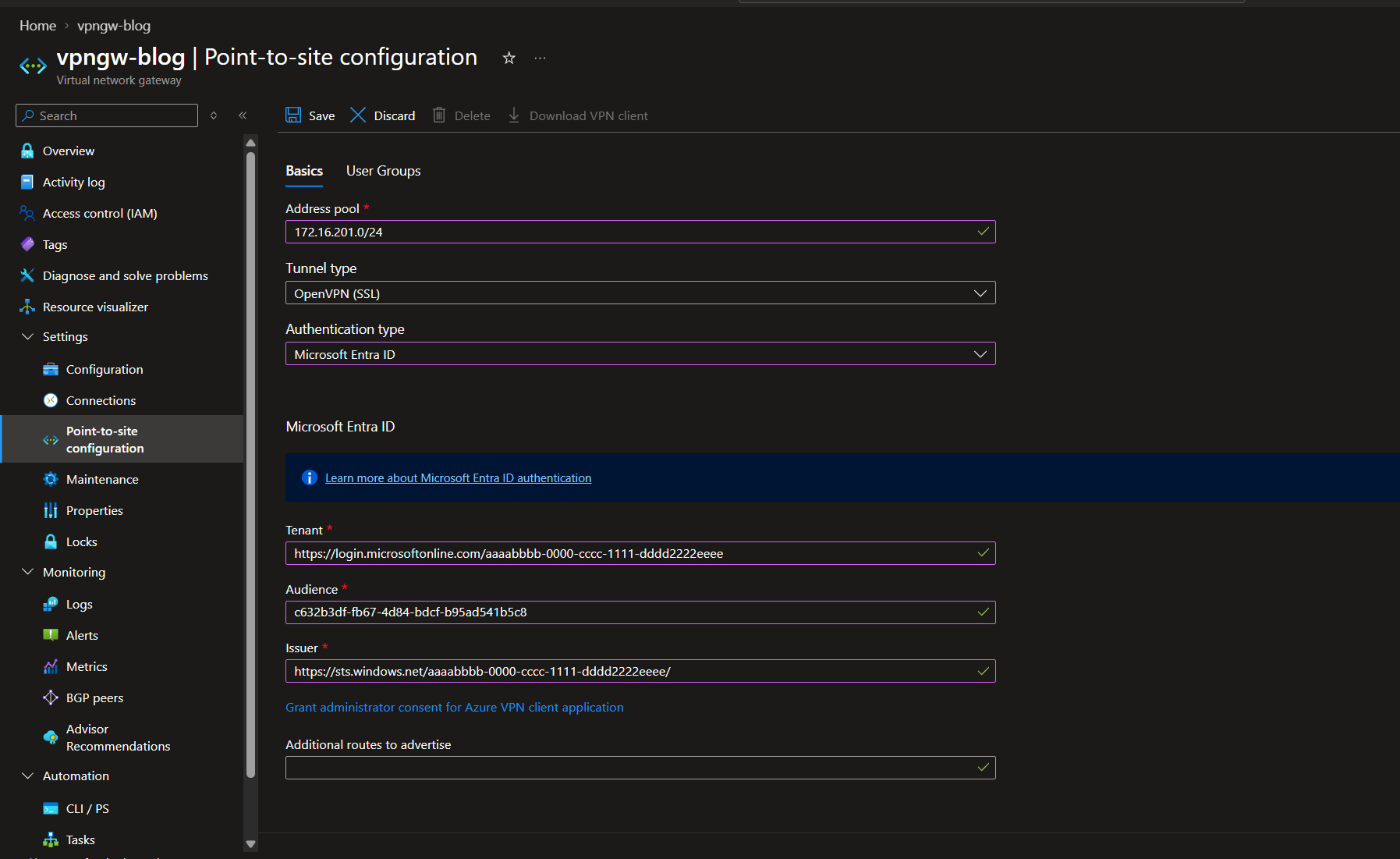1400x859 pixels.
Task: Click the Save disk icon
Action: point(293,115)
